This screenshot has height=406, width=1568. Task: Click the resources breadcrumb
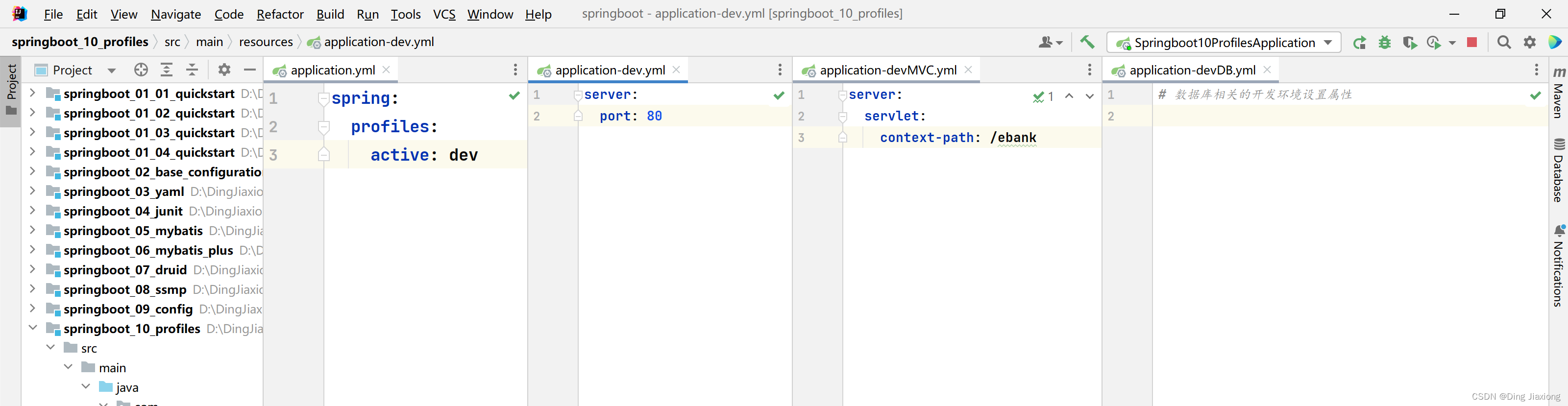point(266,42)
